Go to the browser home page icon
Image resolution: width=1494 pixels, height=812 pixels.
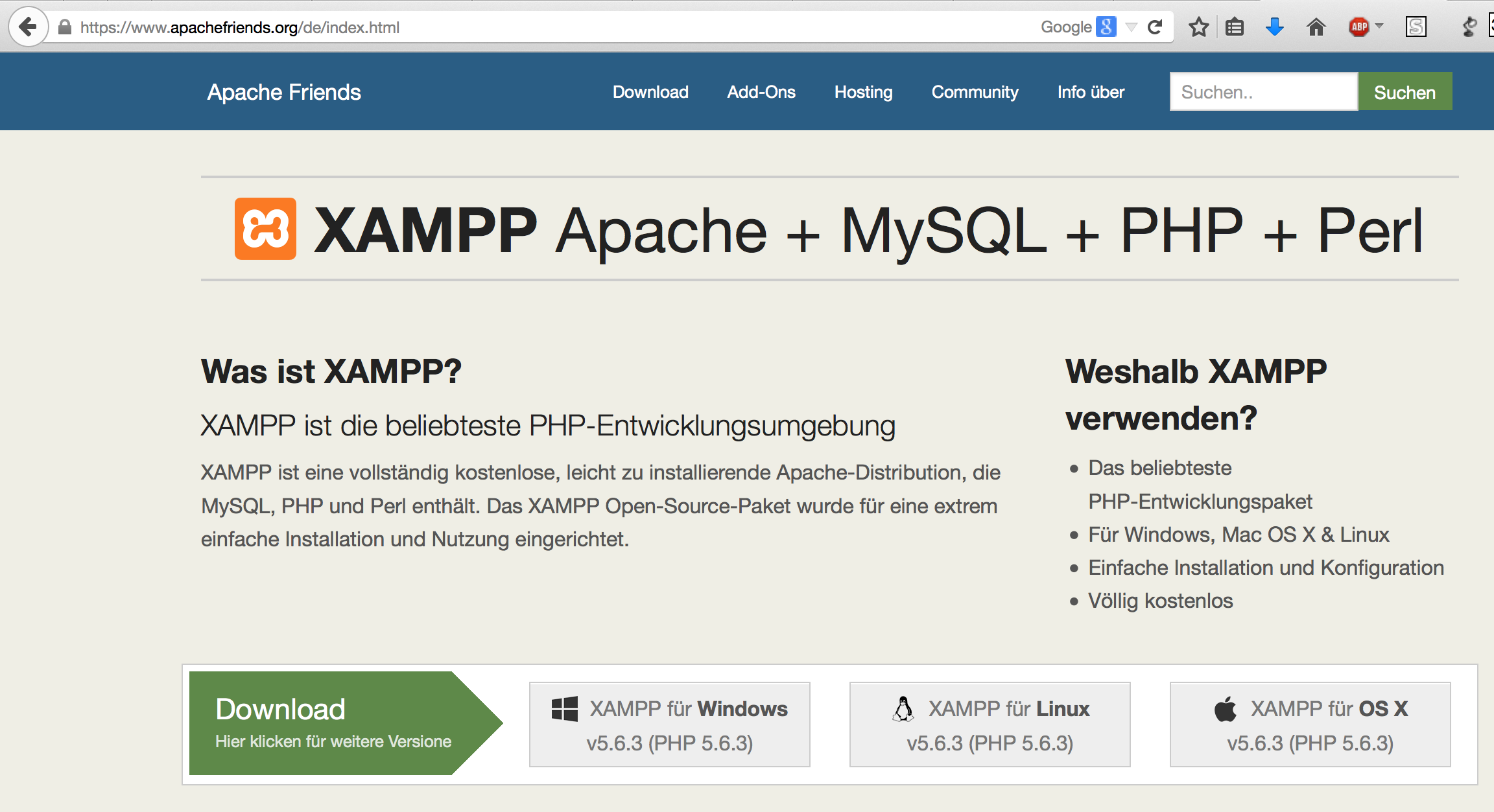[1316, 27]
